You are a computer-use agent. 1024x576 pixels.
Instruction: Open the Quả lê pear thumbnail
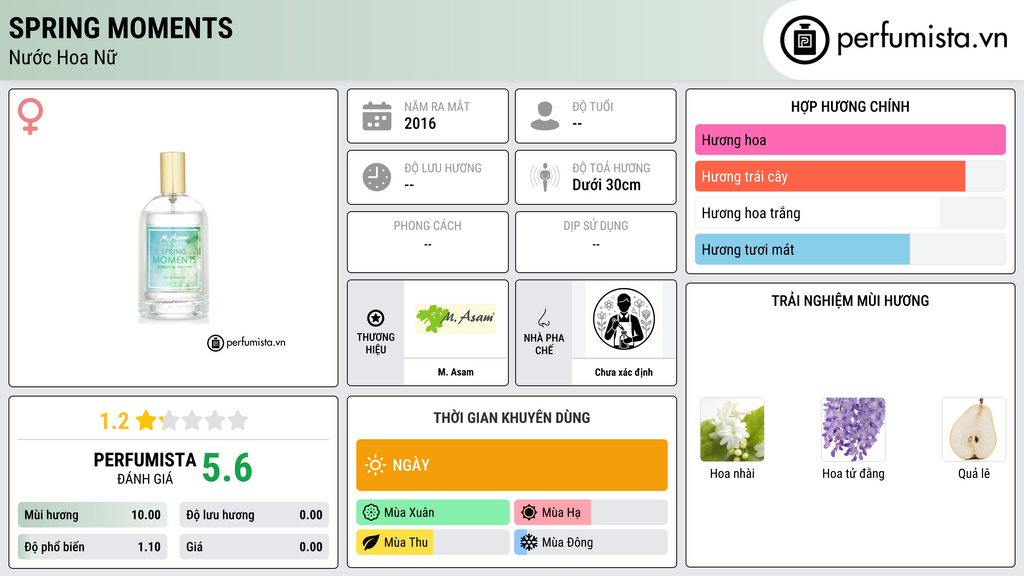[x=974, y=430]
